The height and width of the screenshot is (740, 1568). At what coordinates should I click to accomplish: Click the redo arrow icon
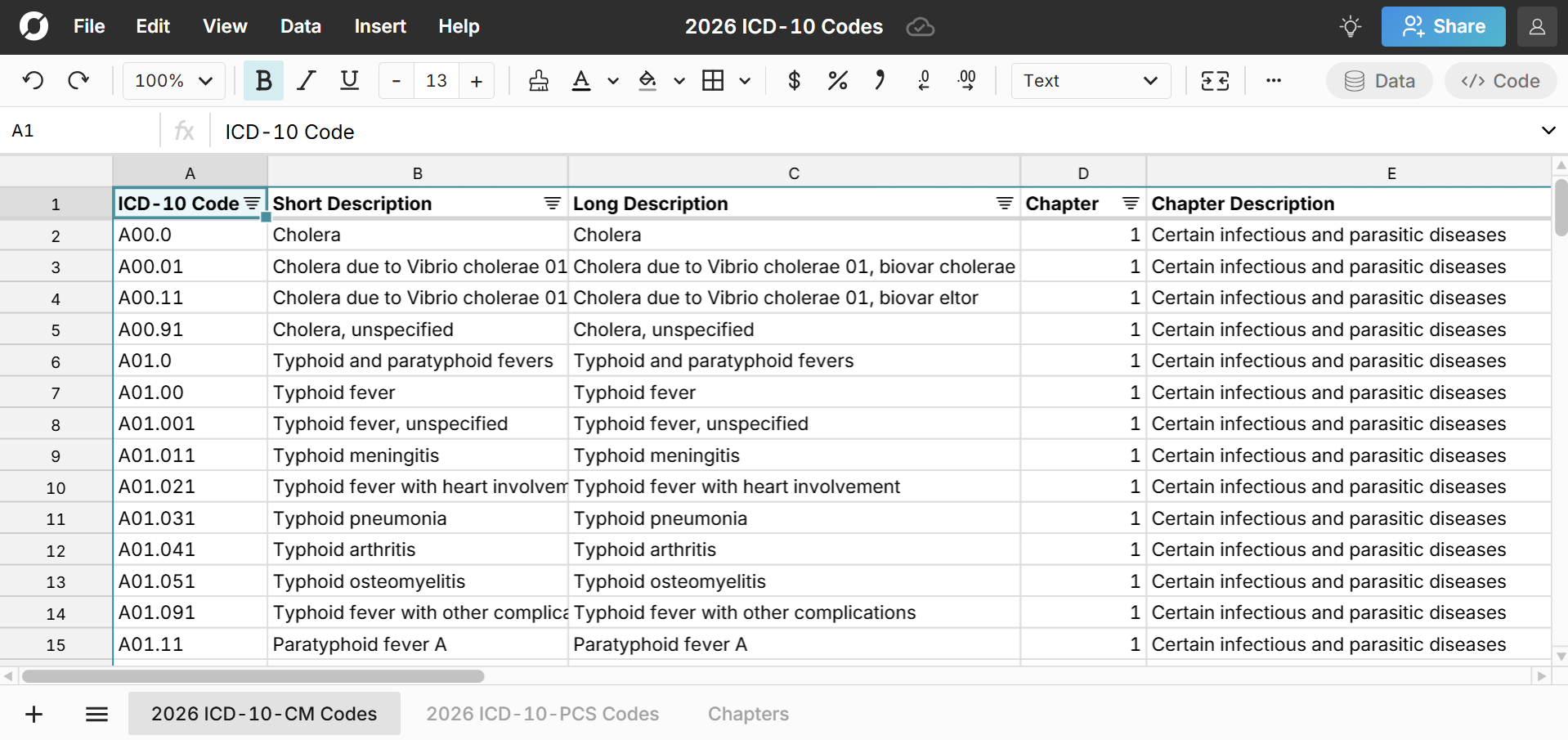point(78,80)
